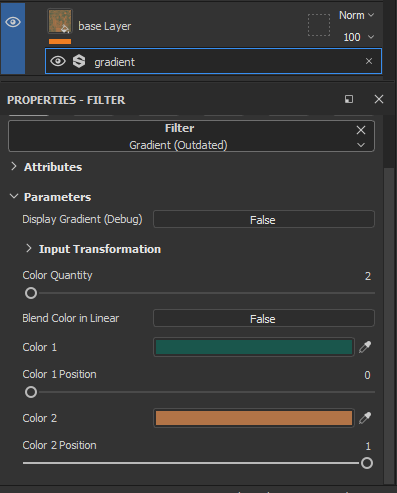
Task: Expand the Input Transformation group
Action: [x=29, y=248]
